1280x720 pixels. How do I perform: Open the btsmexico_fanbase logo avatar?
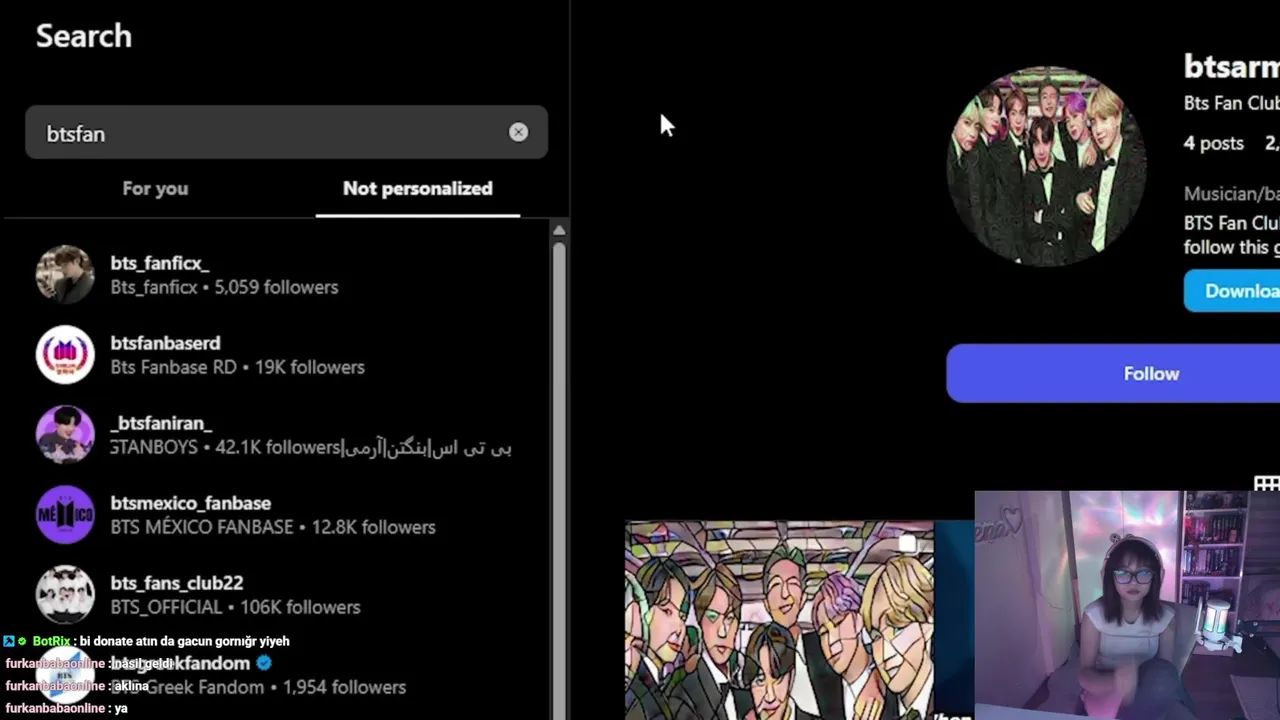point(65,514)
